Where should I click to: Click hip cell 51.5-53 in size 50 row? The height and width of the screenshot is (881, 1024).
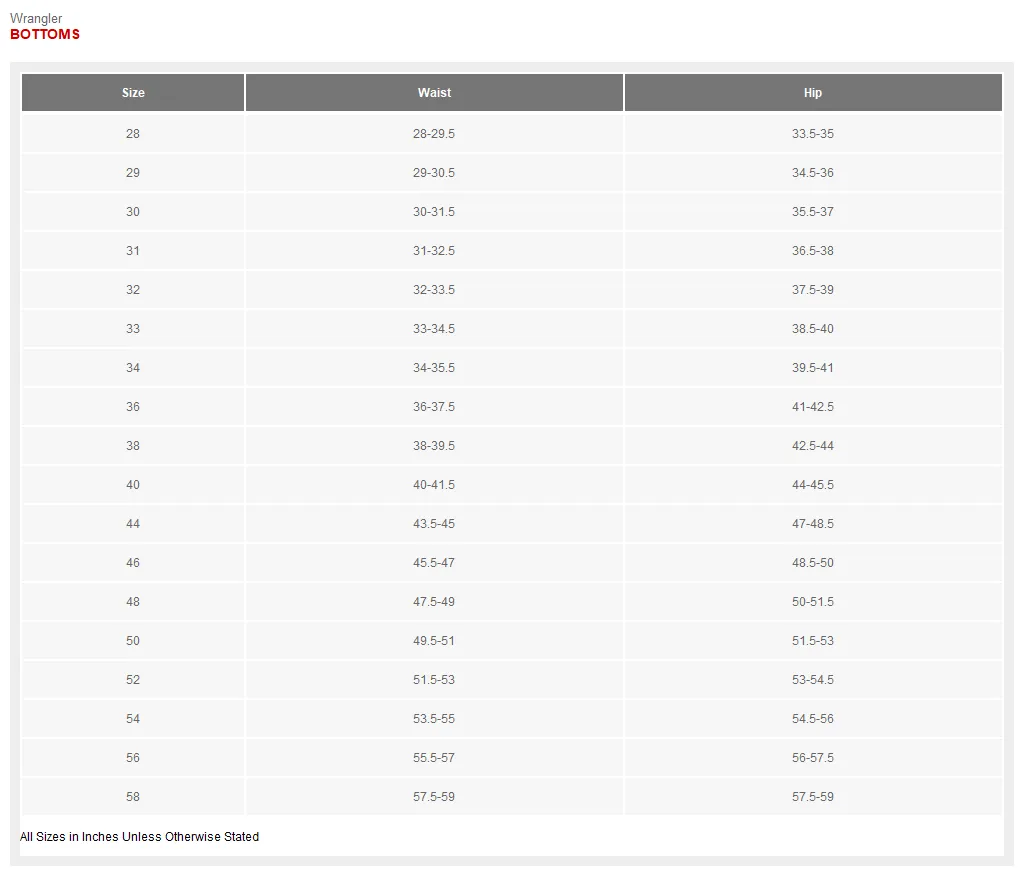click(813, 641)
